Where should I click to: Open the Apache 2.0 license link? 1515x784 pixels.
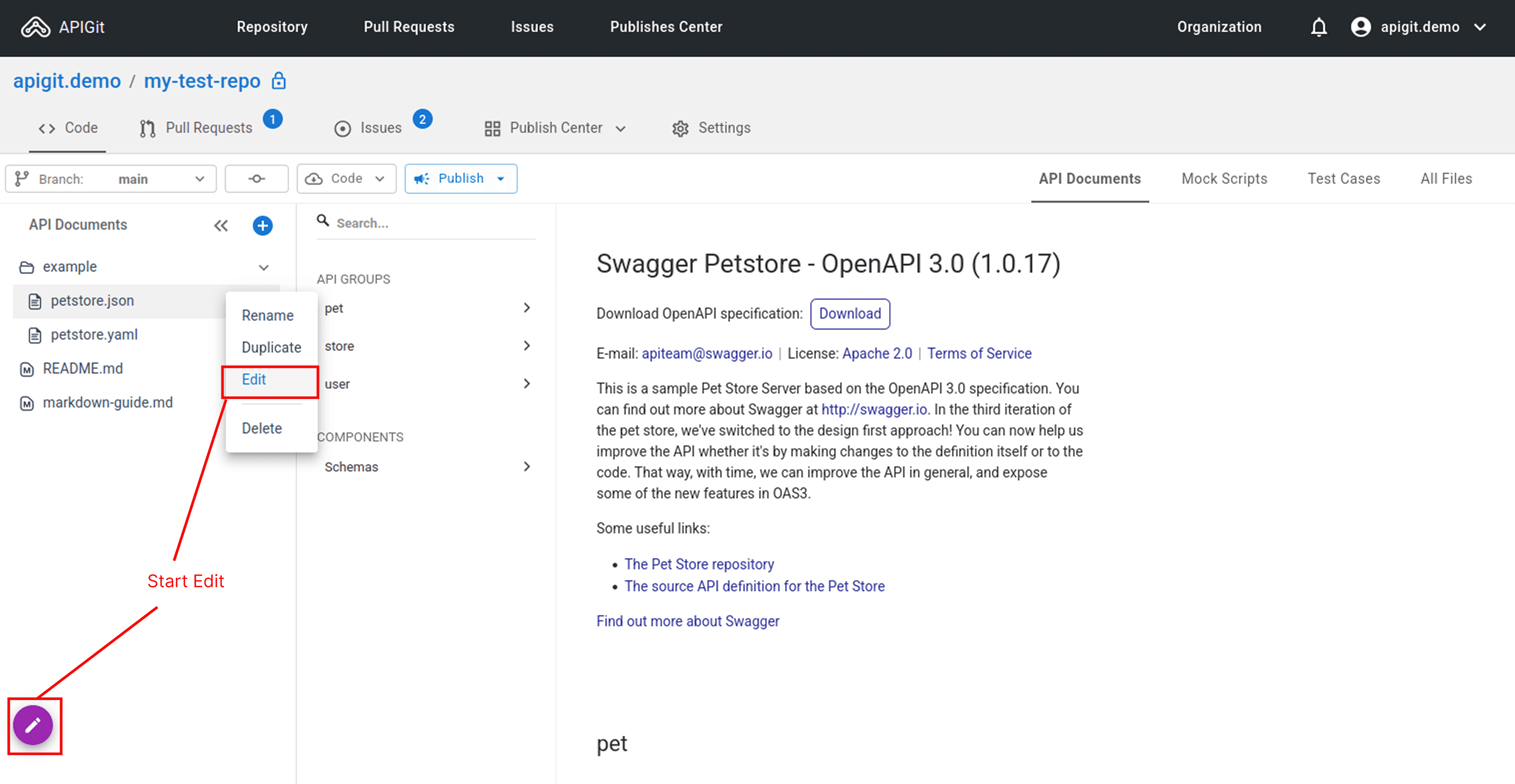pos(877,353)
